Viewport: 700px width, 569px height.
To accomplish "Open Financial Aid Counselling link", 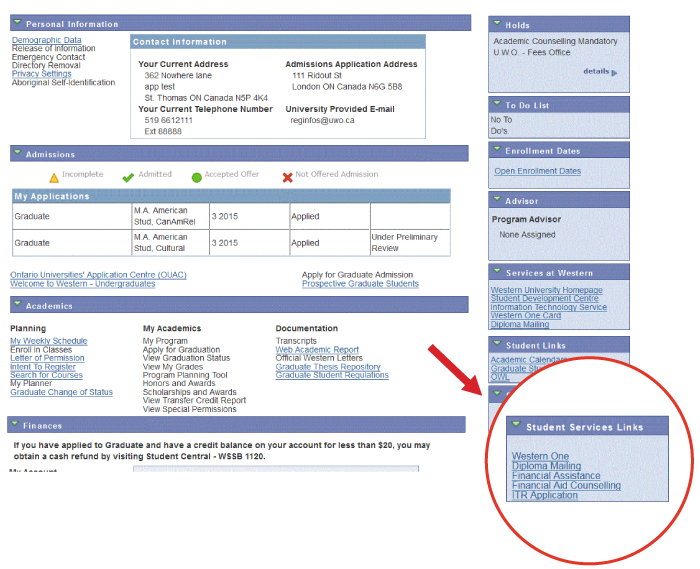I will pos(566,486).
